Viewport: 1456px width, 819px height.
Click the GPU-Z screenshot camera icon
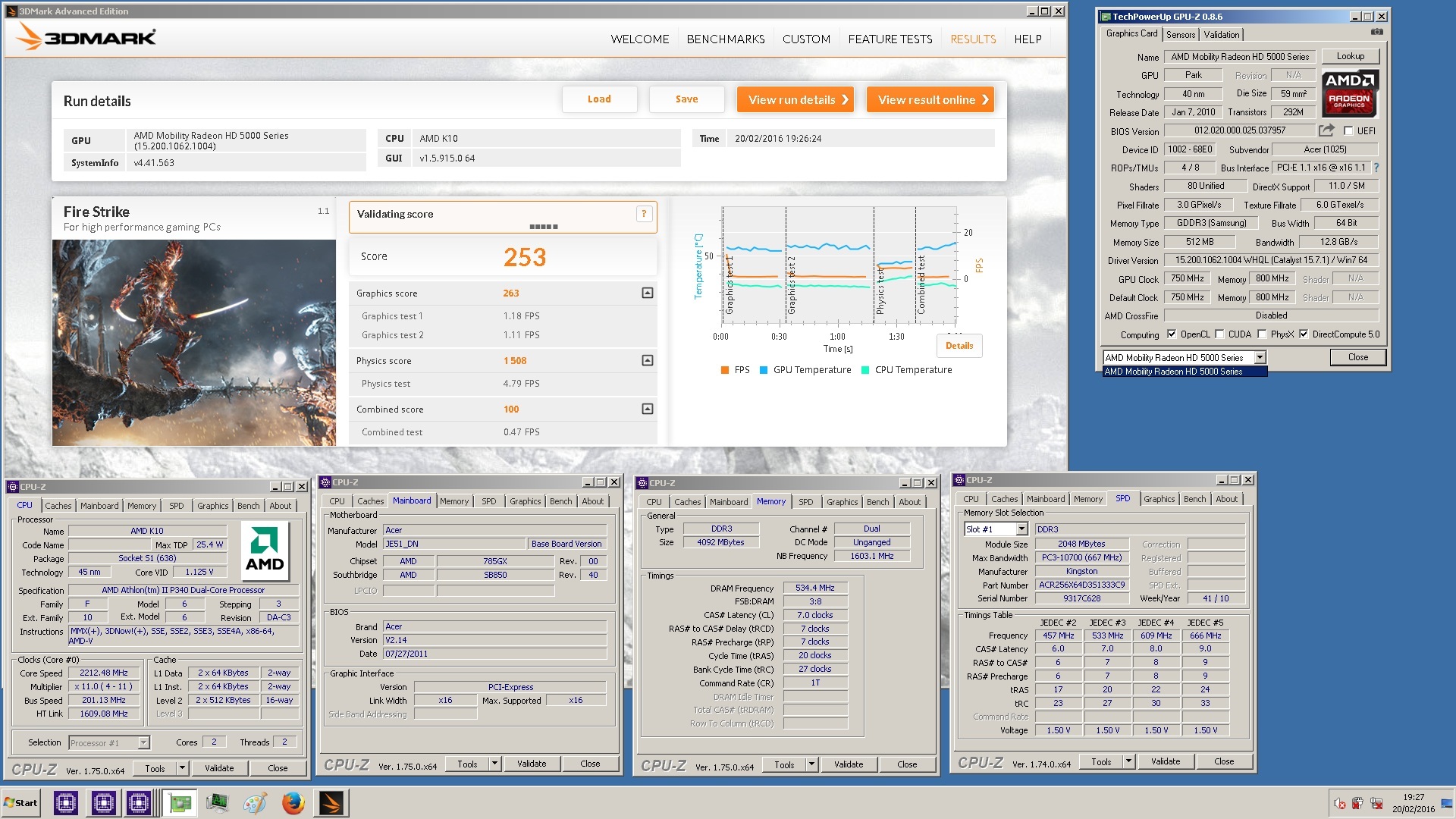click(1376, 33)
